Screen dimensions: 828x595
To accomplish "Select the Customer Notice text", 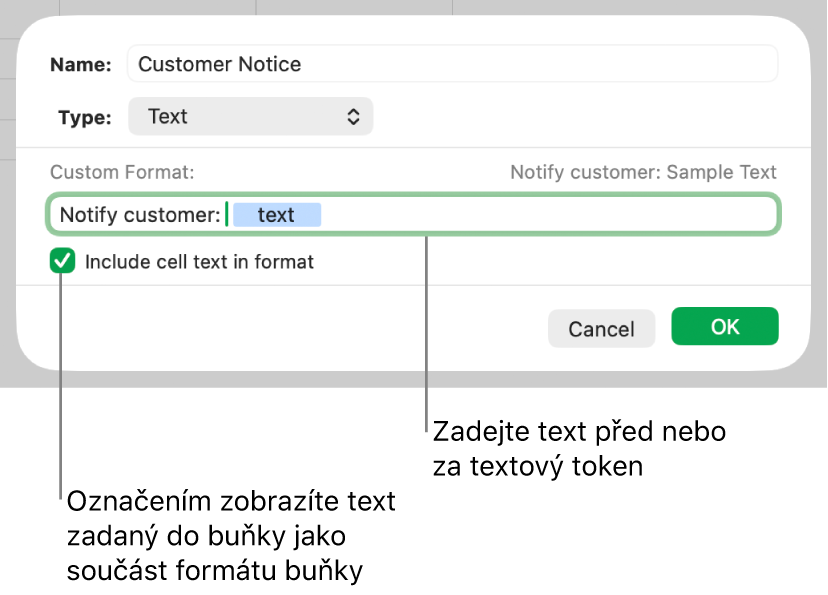I will [x=219, y=63].
